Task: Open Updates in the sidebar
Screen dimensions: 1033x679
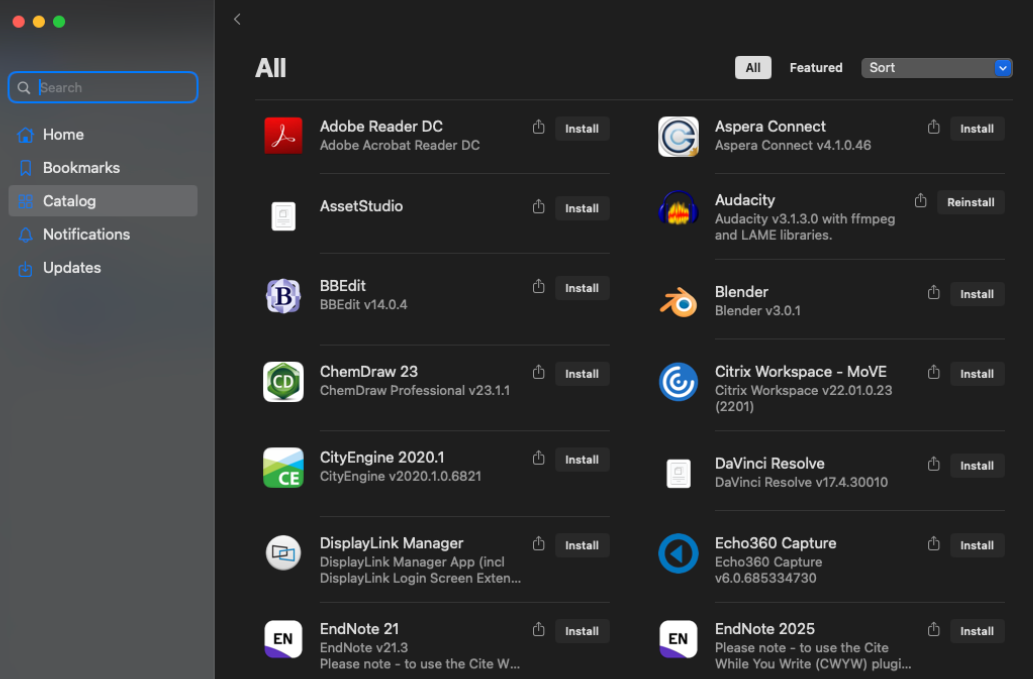Action: pyautogui.click(x=103, y=268)
